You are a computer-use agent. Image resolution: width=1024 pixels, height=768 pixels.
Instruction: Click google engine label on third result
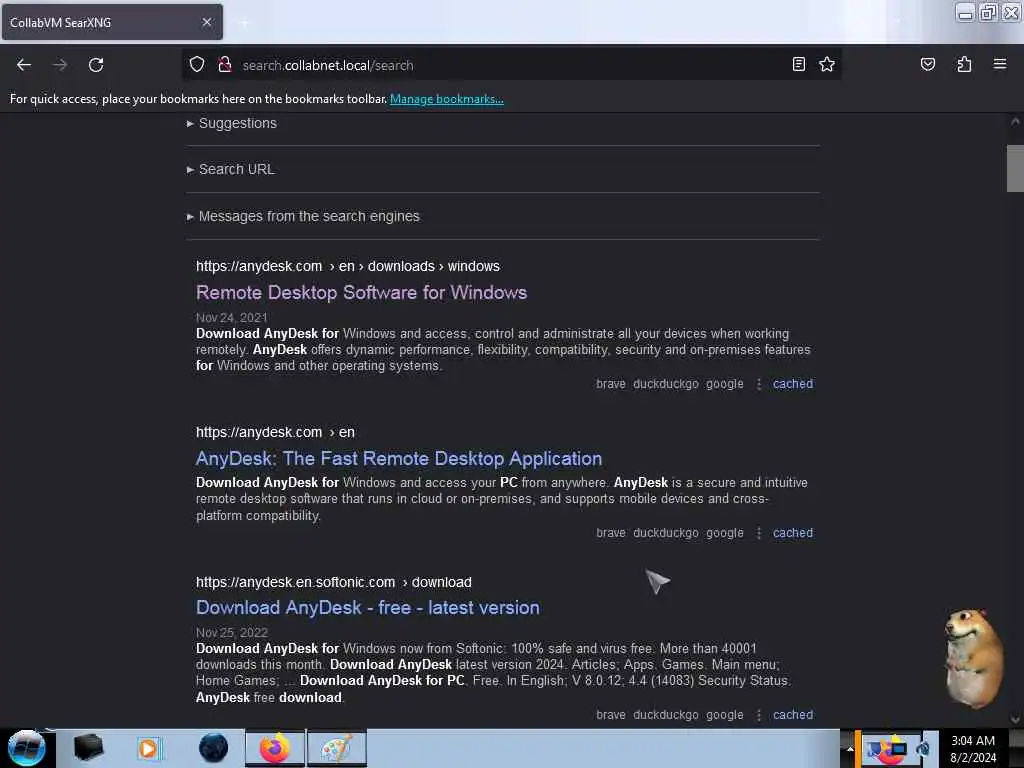tap(724, 715)
